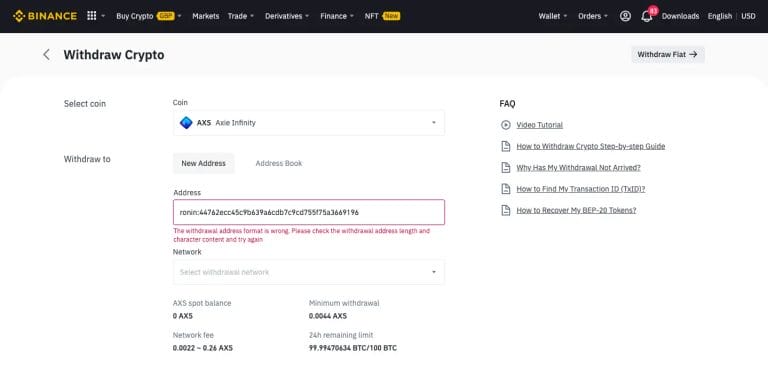The image size is (768, 366).
Task: Expand the Derivatives menu
Action: pos(287,16)
